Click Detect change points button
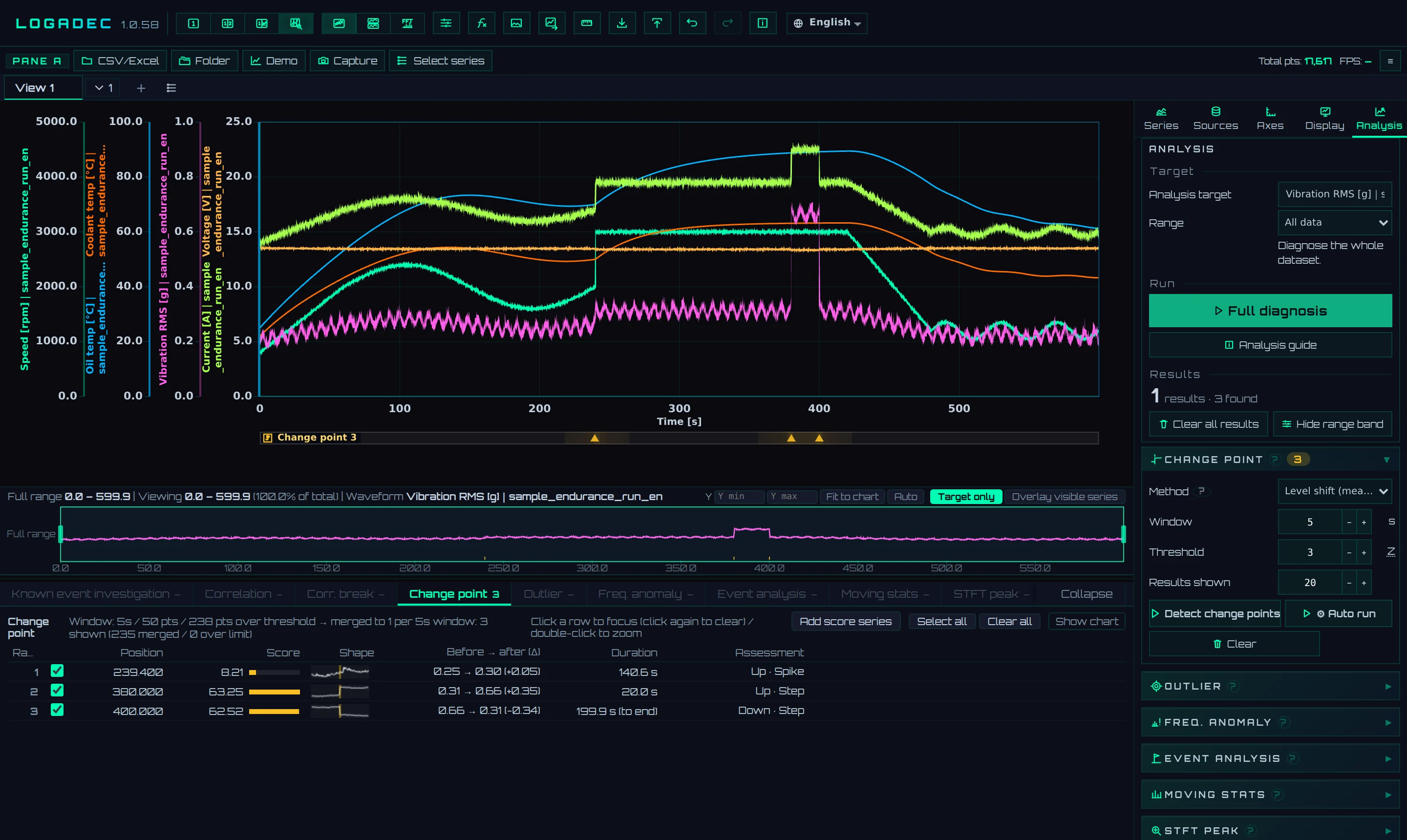This screenshot has height=840, width=1407. pyautogui.click(x=1215, y=613)
